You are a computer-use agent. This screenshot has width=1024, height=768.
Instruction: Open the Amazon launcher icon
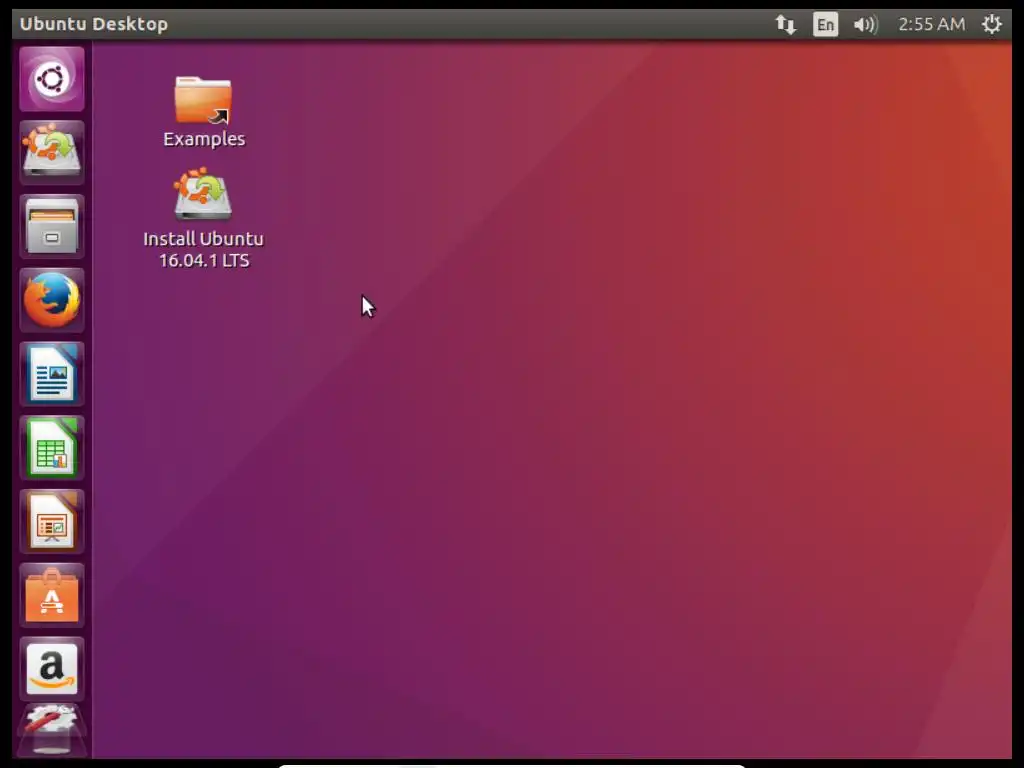pyautogui.click(x=52, y=669)
